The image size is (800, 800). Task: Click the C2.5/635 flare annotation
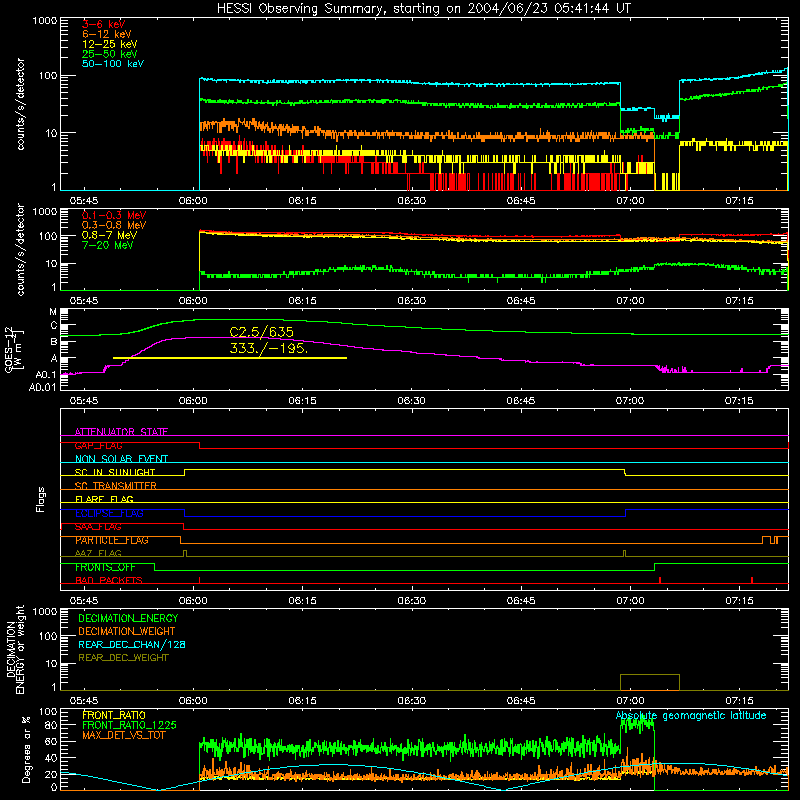[x=261, y=332]
